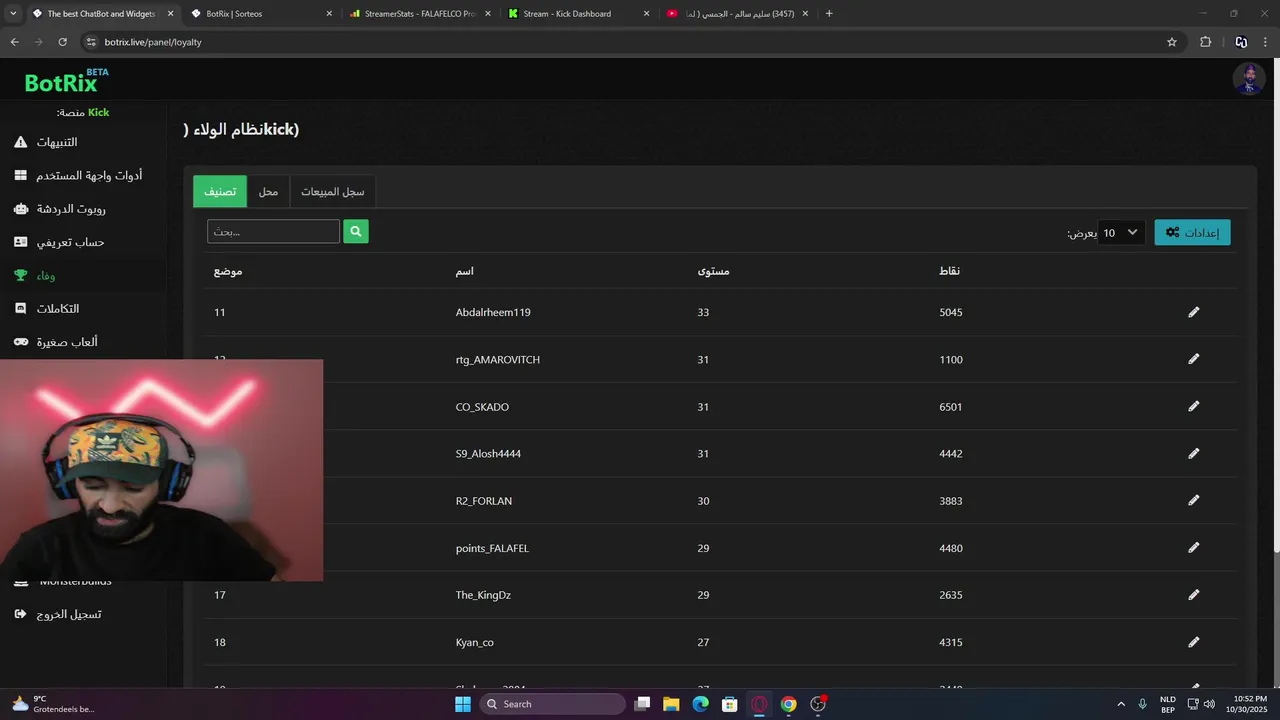Open File Explorer from the taskbar
The height and width of the screenshot is (720, 1280).
click(x=671, y=704)
